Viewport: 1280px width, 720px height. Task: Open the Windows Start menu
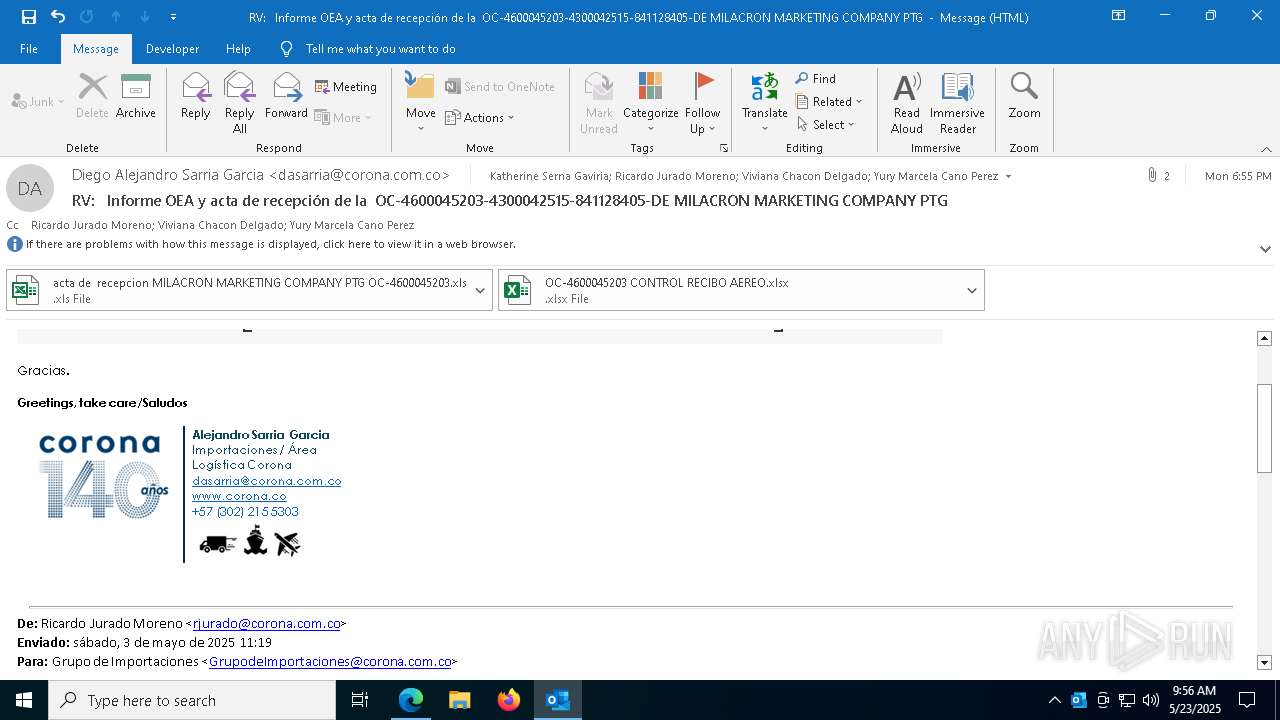24,700
